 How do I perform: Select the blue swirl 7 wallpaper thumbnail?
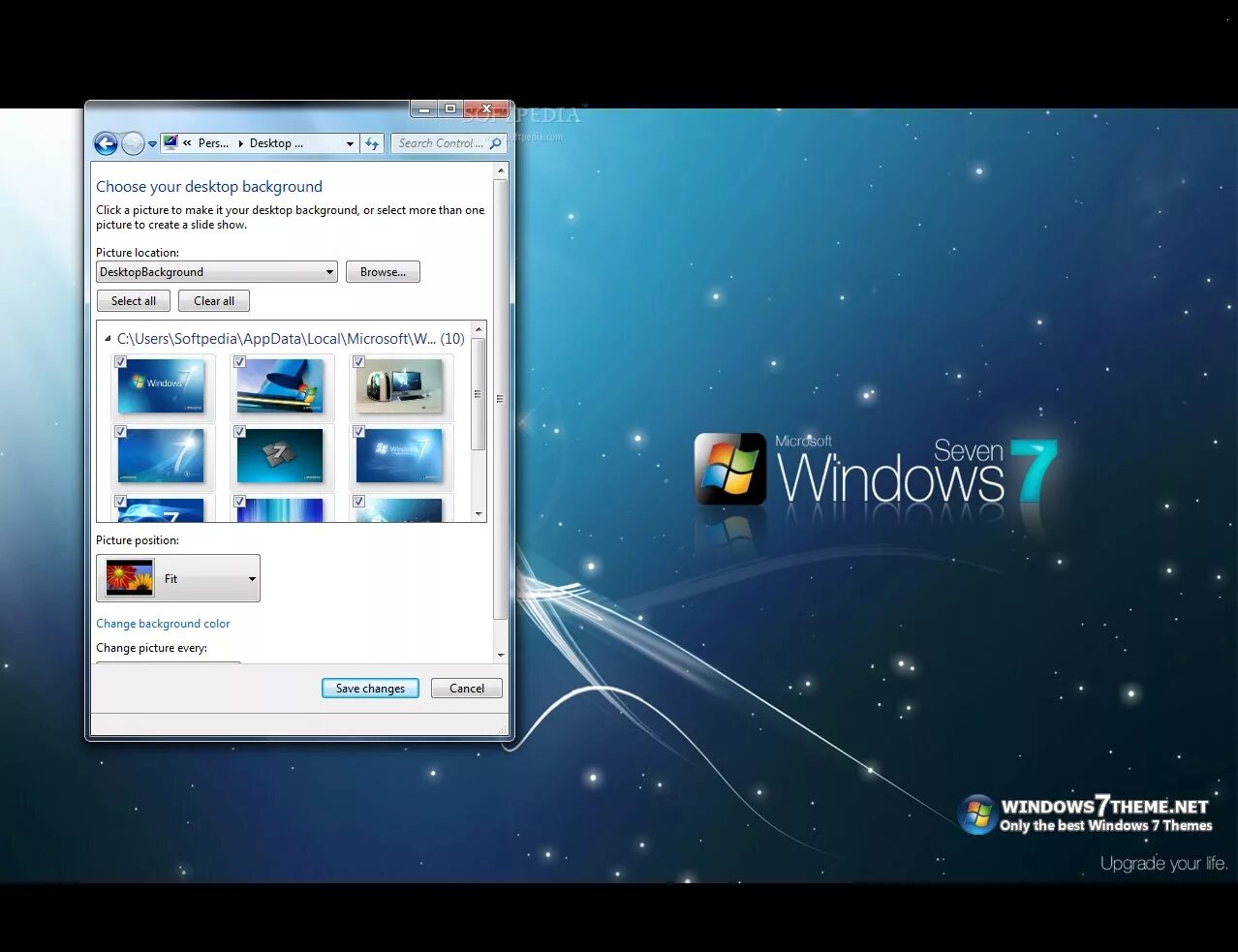pos(161,456)
